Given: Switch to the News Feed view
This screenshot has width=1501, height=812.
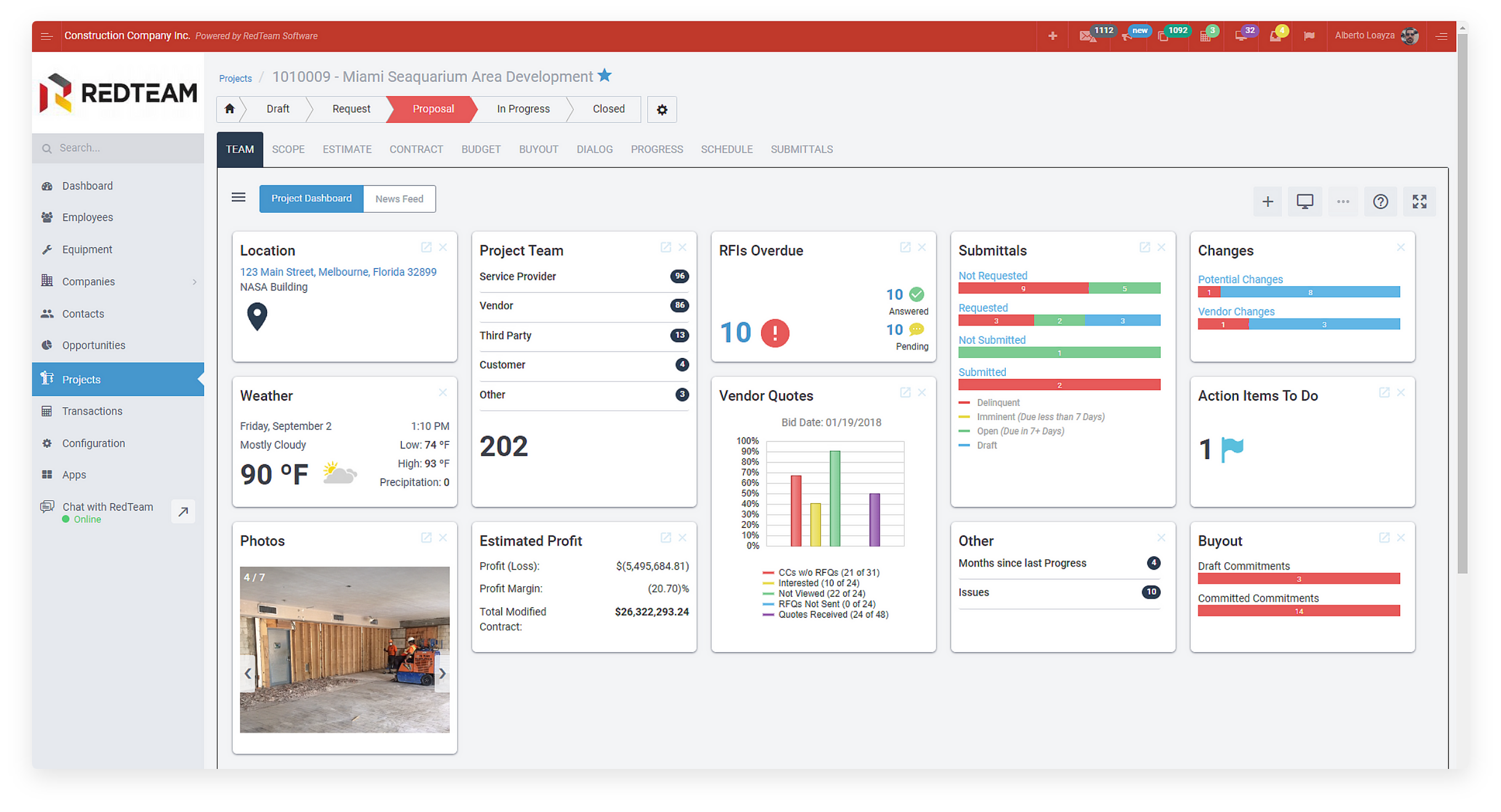Looking at the screenshot, I should pos(399,198).
